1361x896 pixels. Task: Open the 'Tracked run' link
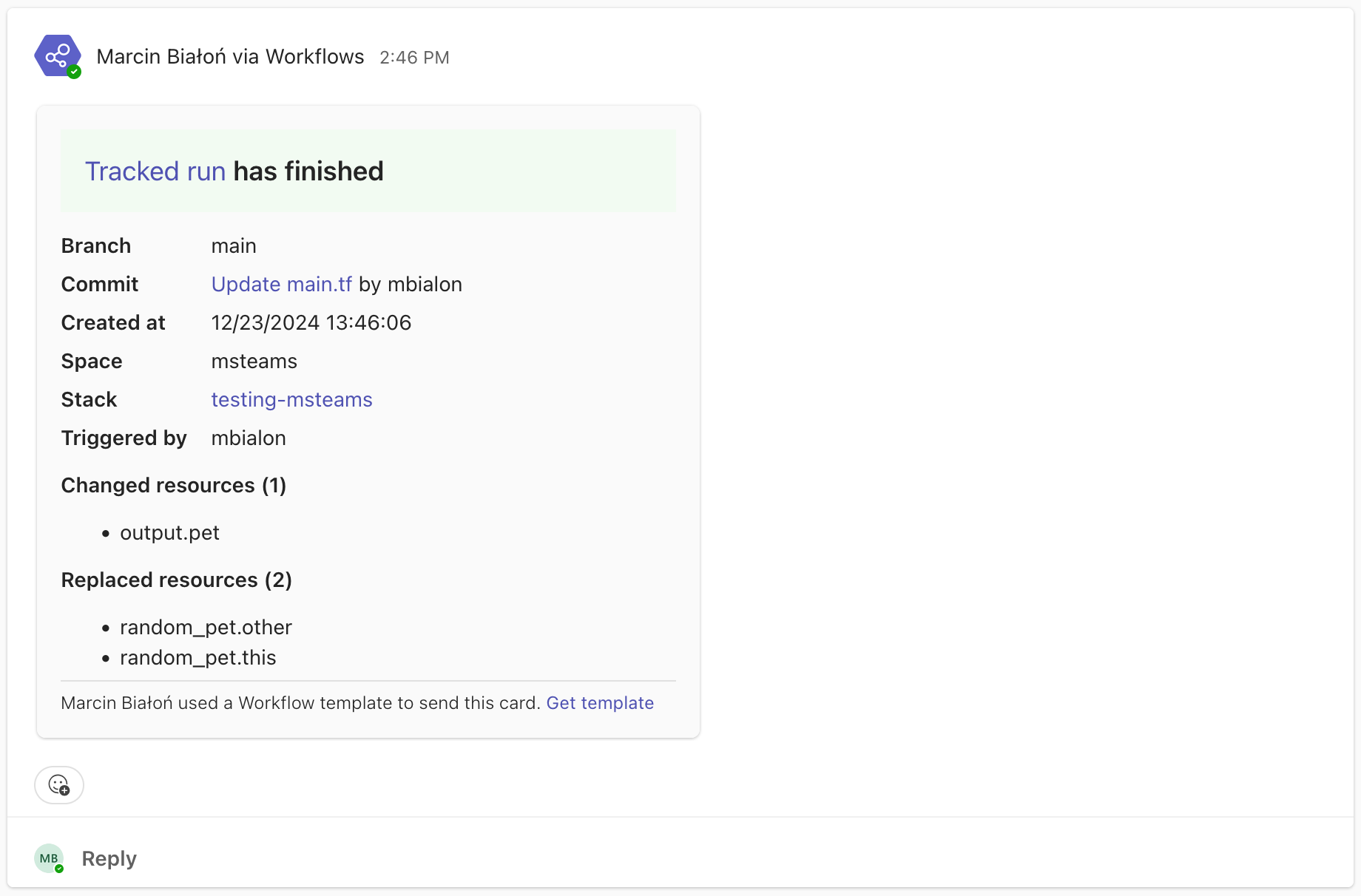click(155, 171)
